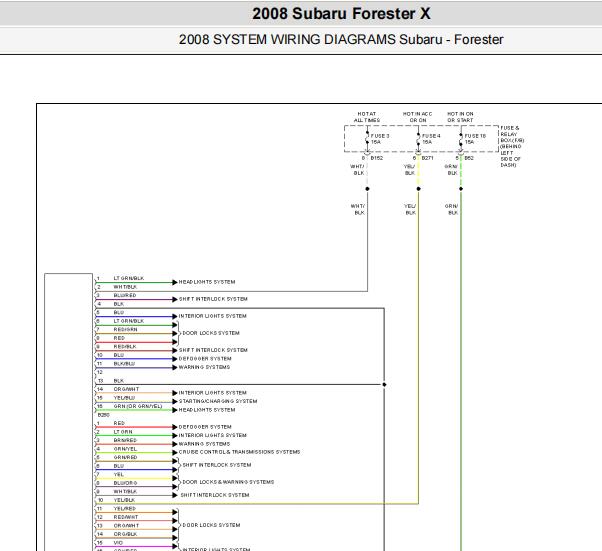602x551 pixels.
Task: Click the "B152" connector label
Action: tap(377, 158)
